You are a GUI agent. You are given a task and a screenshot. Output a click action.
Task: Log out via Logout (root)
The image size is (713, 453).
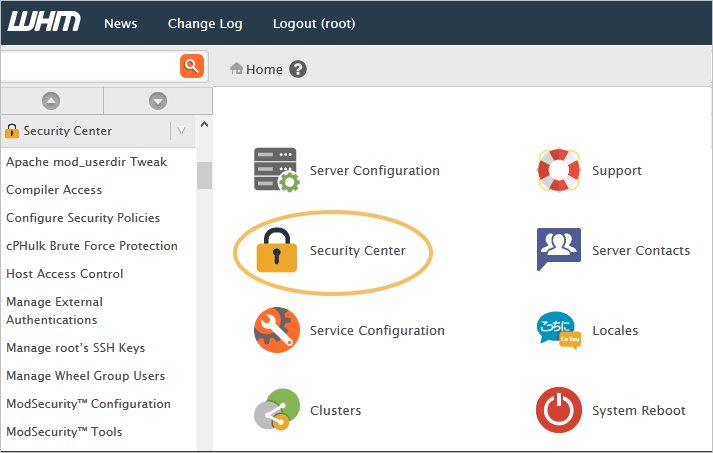[x=314, y=24]
